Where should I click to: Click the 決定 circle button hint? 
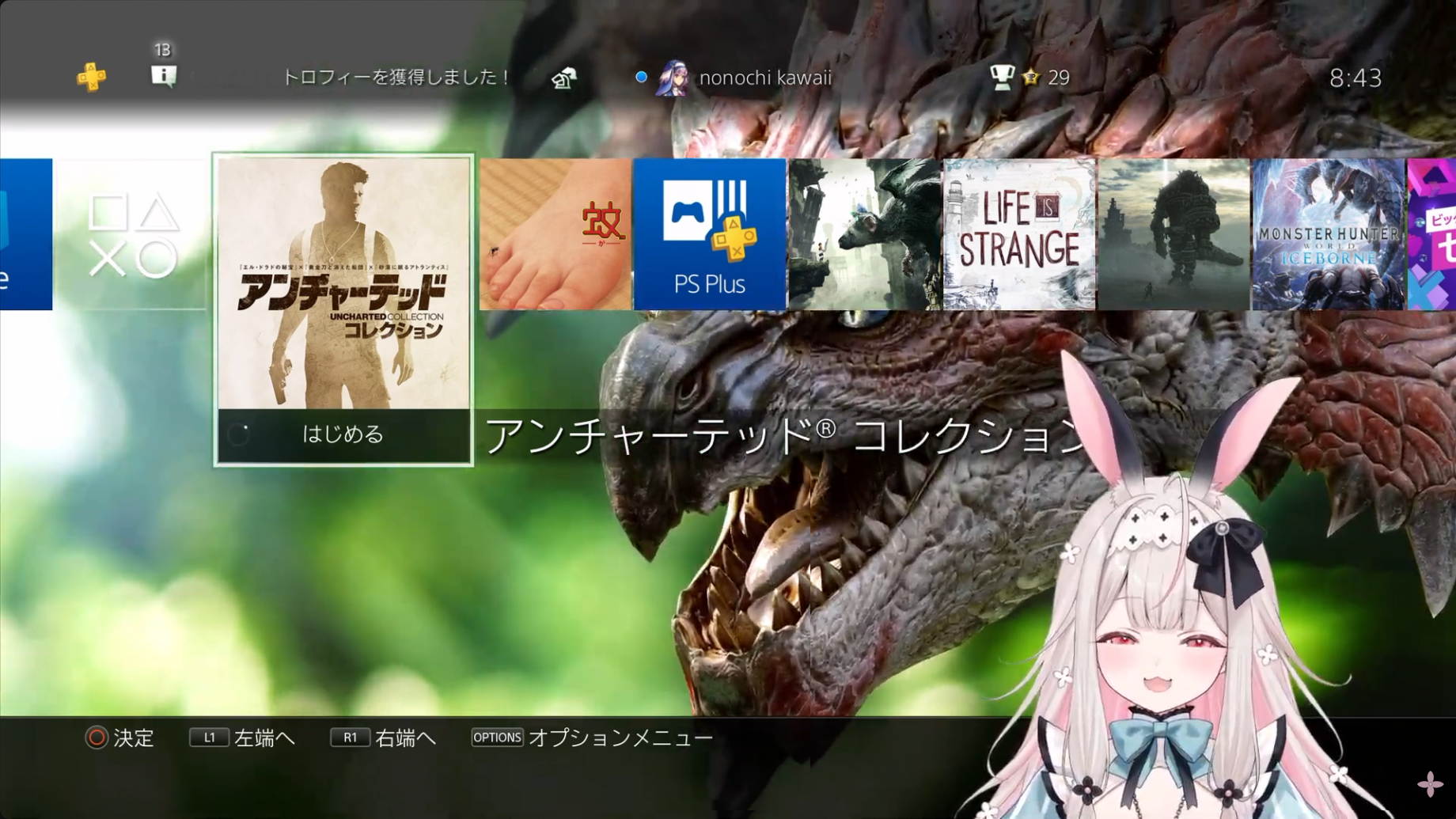pos(119,738)
